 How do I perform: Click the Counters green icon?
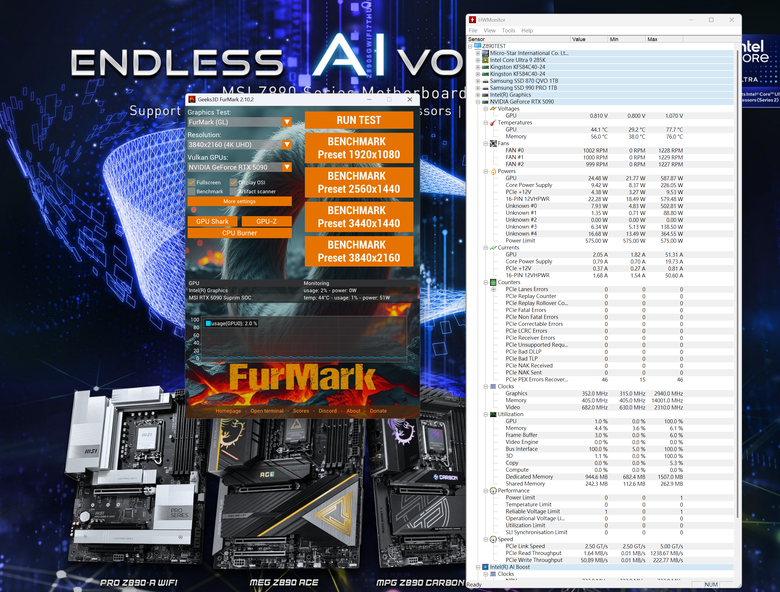pyautogui.click(x=493, y=282)
